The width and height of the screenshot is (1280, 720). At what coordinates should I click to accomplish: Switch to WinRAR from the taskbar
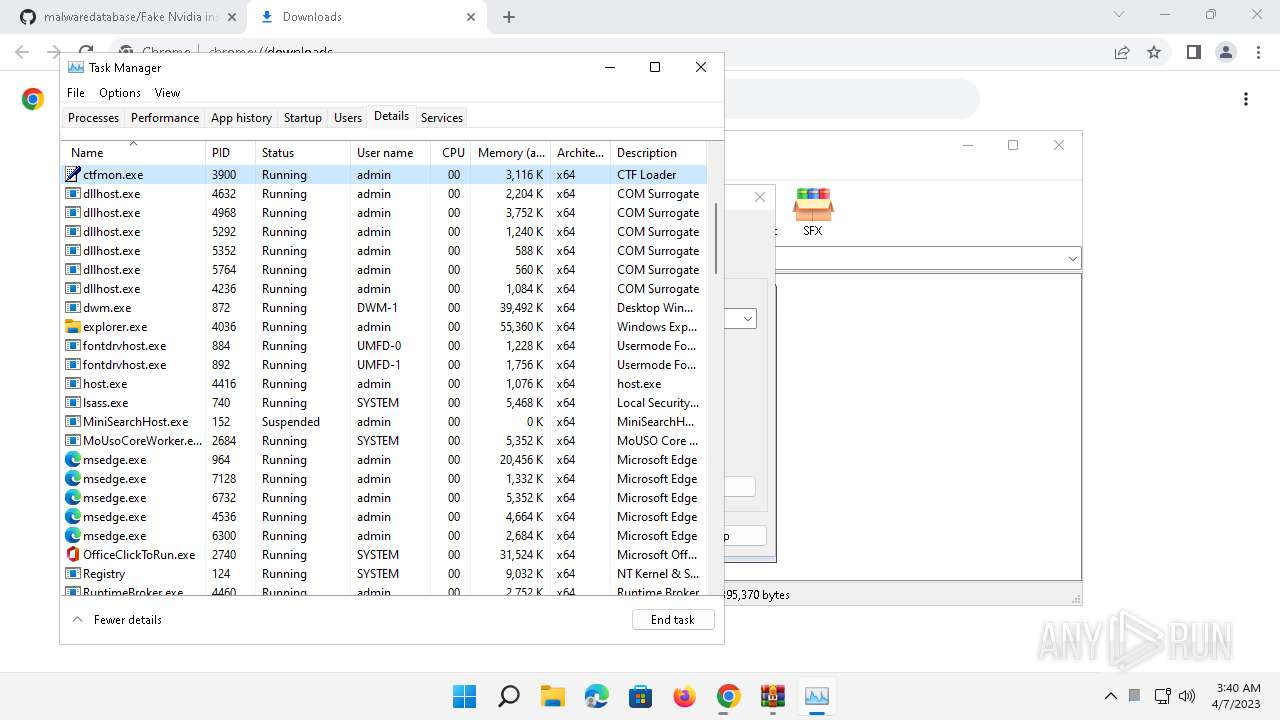[x=773, y=696]
